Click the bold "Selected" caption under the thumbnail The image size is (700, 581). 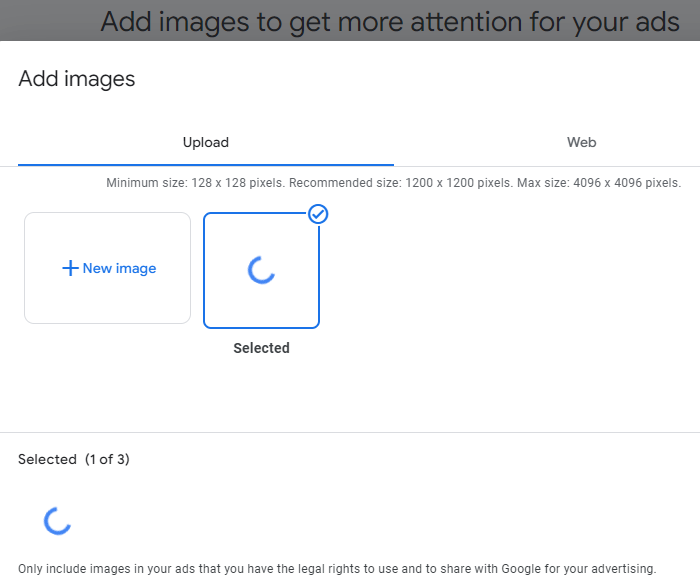(261, 348)
